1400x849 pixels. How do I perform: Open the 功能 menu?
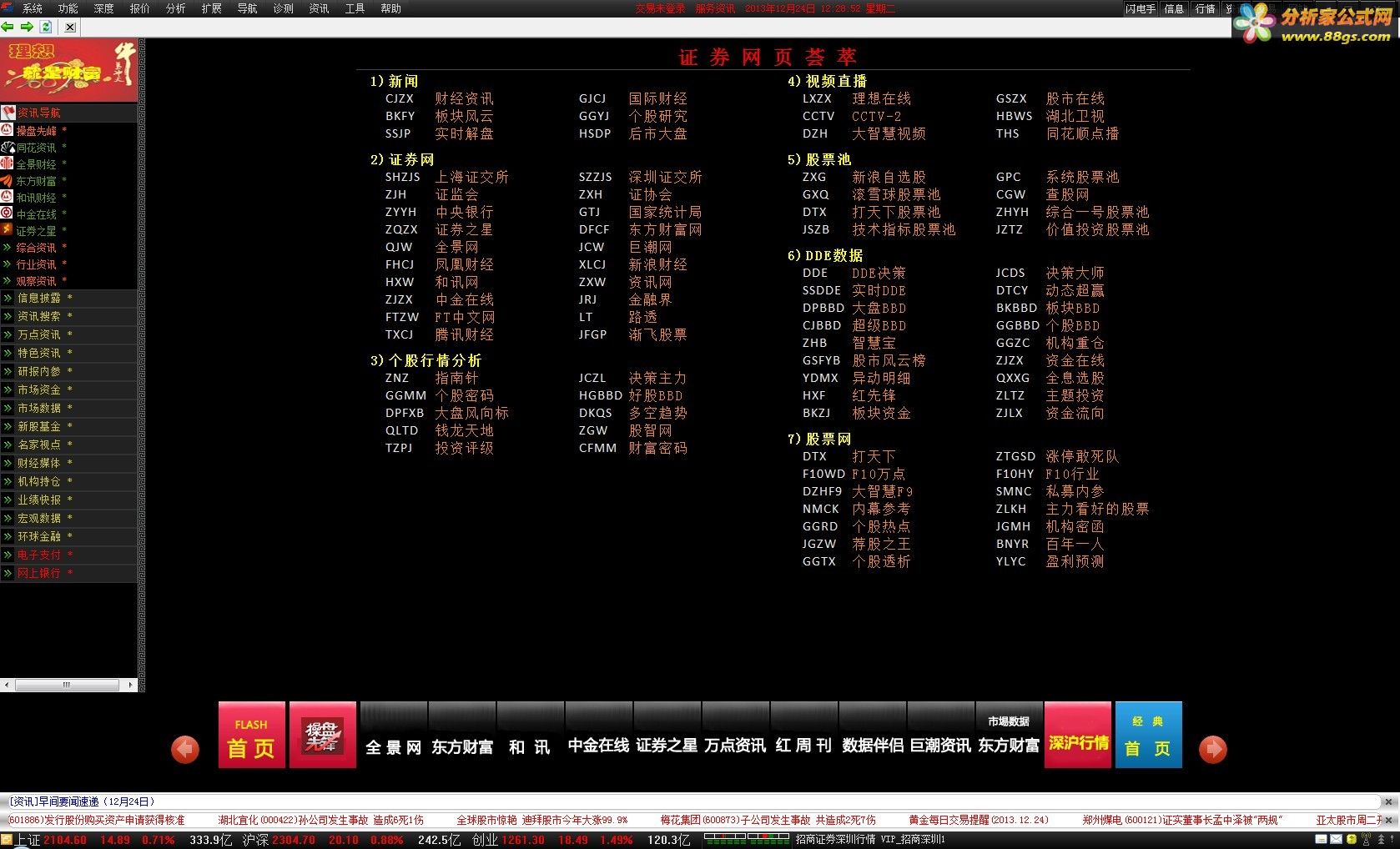pos(68,8)
